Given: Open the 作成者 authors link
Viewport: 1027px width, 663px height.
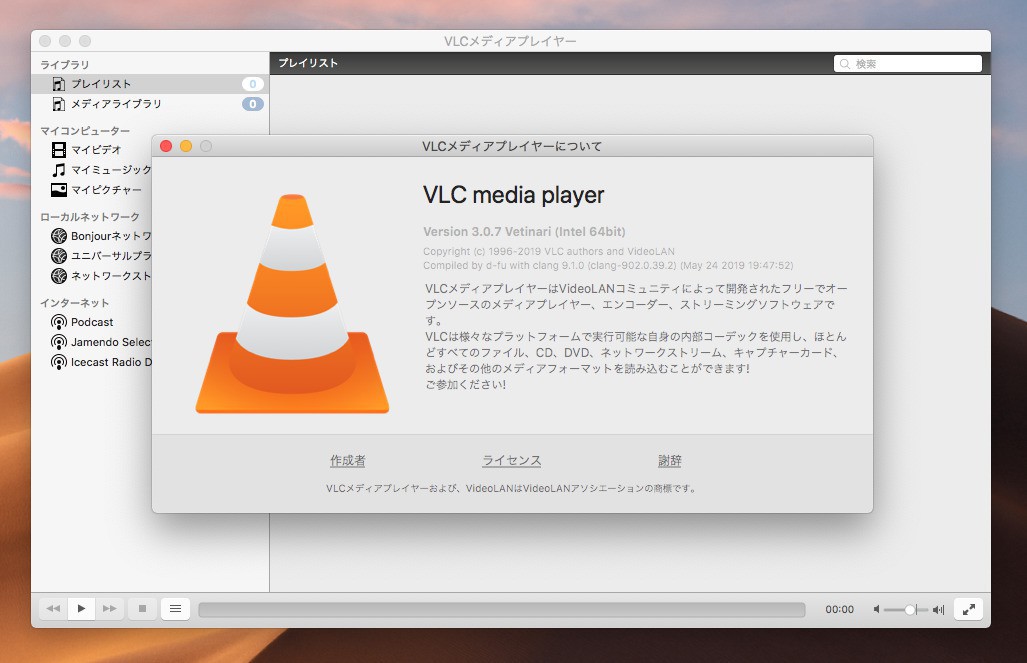Looking at the screenshot, I should 348,461.
